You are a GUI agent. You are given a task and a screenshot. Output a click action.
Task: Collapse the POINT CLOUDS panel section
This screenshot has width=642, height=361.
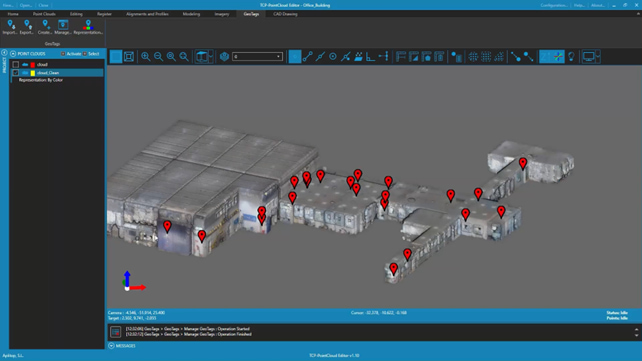(x=13, y=54)
